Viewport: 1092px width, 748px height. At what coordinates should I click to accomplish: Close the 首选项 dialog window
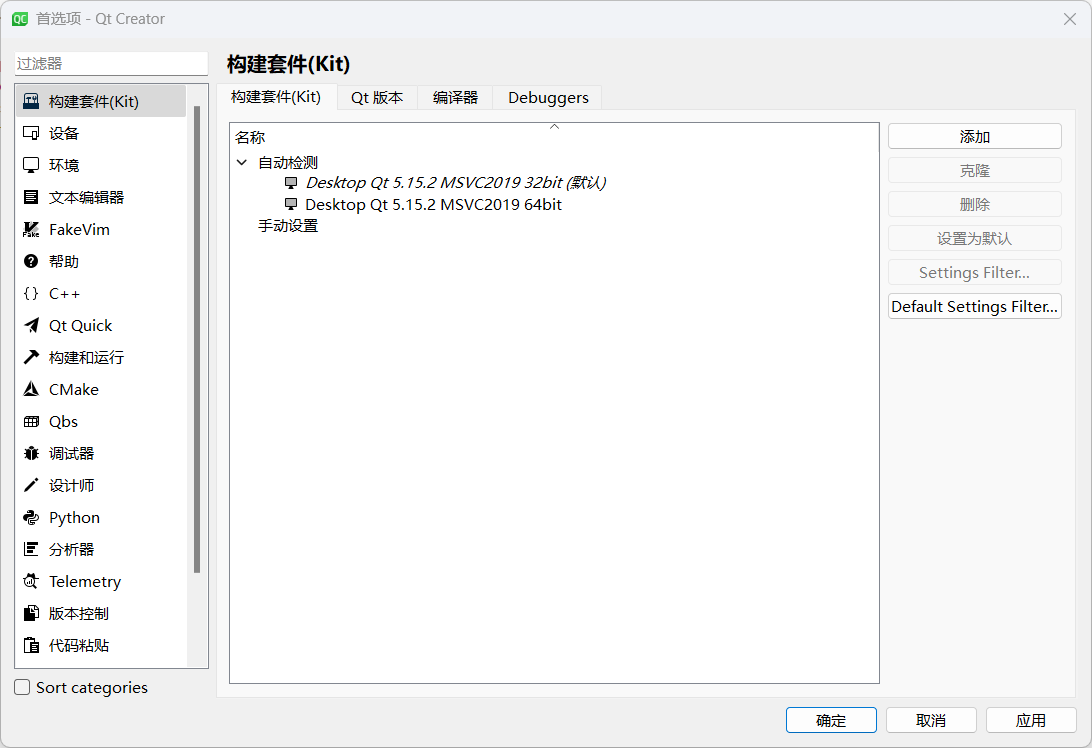(x=1070, y=19)
